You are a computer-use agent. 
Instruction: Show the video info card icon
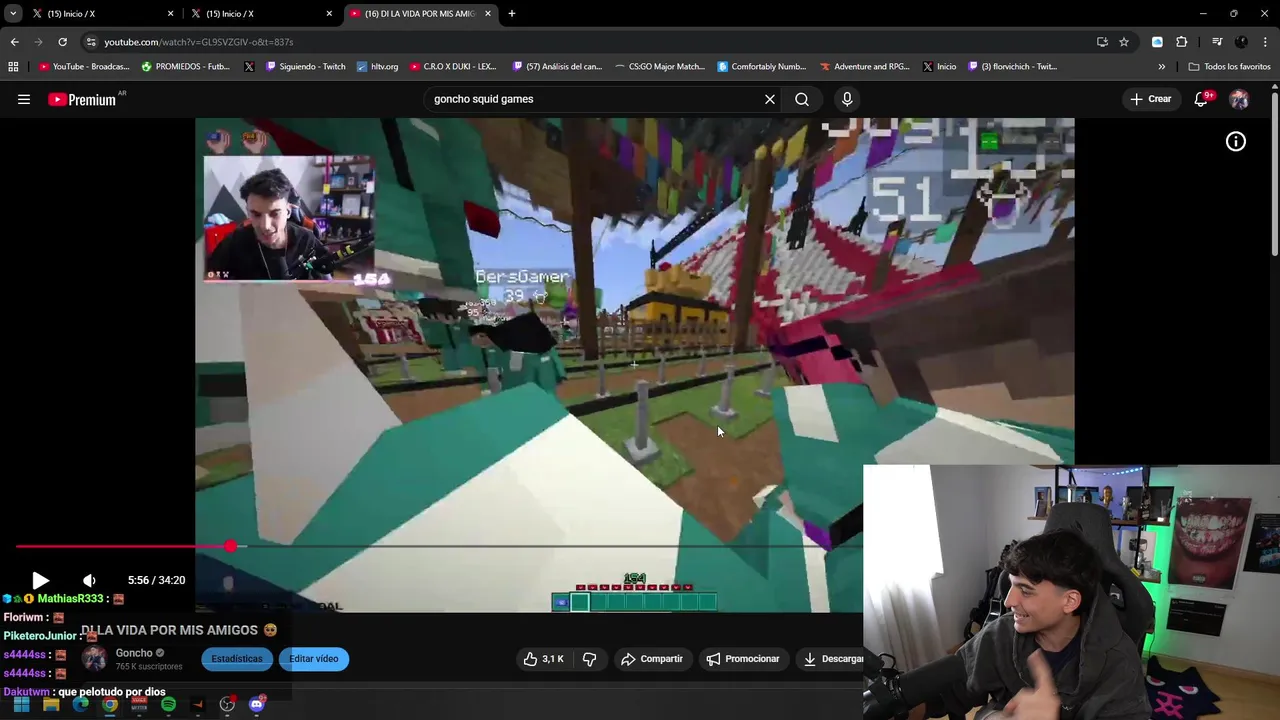click(x=1236, y=142)
